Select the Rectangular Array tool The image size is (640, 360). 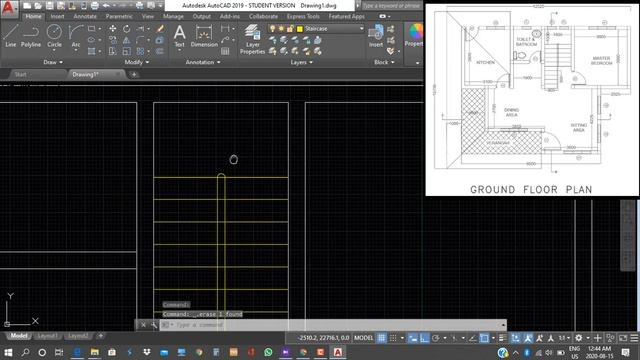pos(140,51)
